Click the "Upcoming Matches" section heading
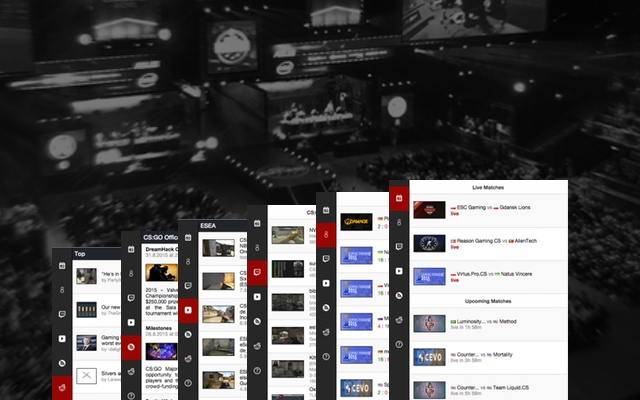The height and width of the screenshot is (400, 640). click(488, 301)
